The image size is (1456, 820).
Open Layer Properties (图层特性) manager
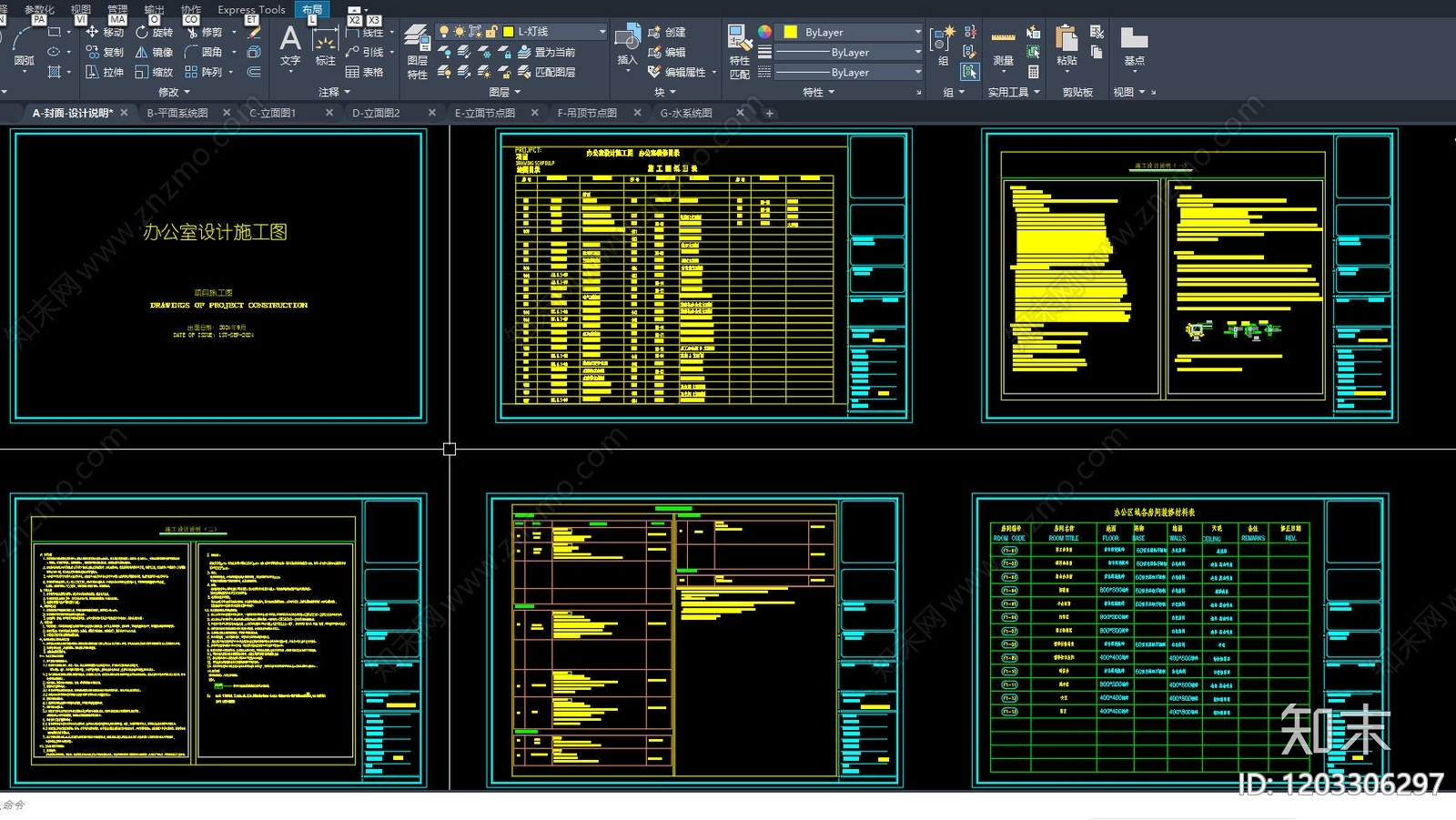coord(417,52)
